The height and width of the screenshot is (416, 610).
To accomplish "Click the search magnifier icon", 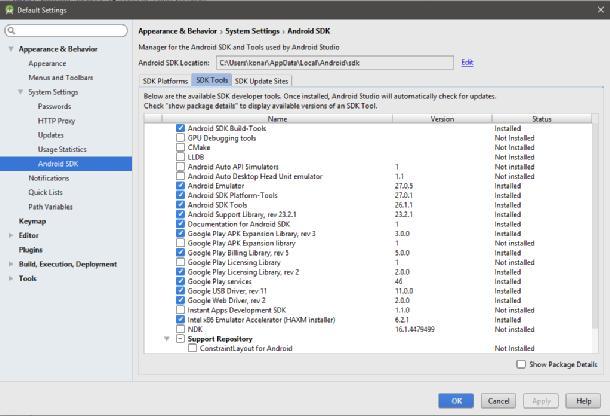I will click(x=11, y=30).
